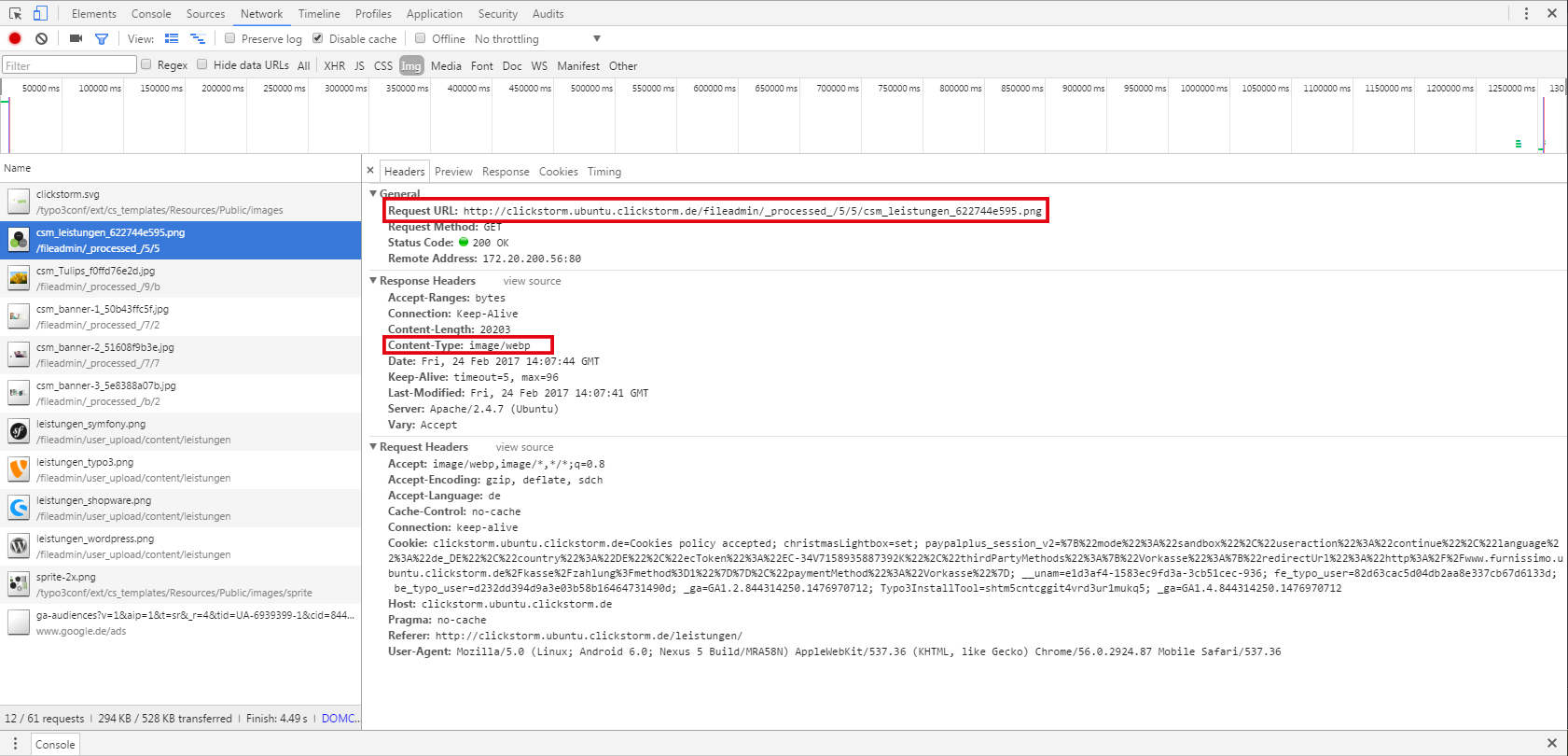Clear the network log

click(x=41, y=38)
